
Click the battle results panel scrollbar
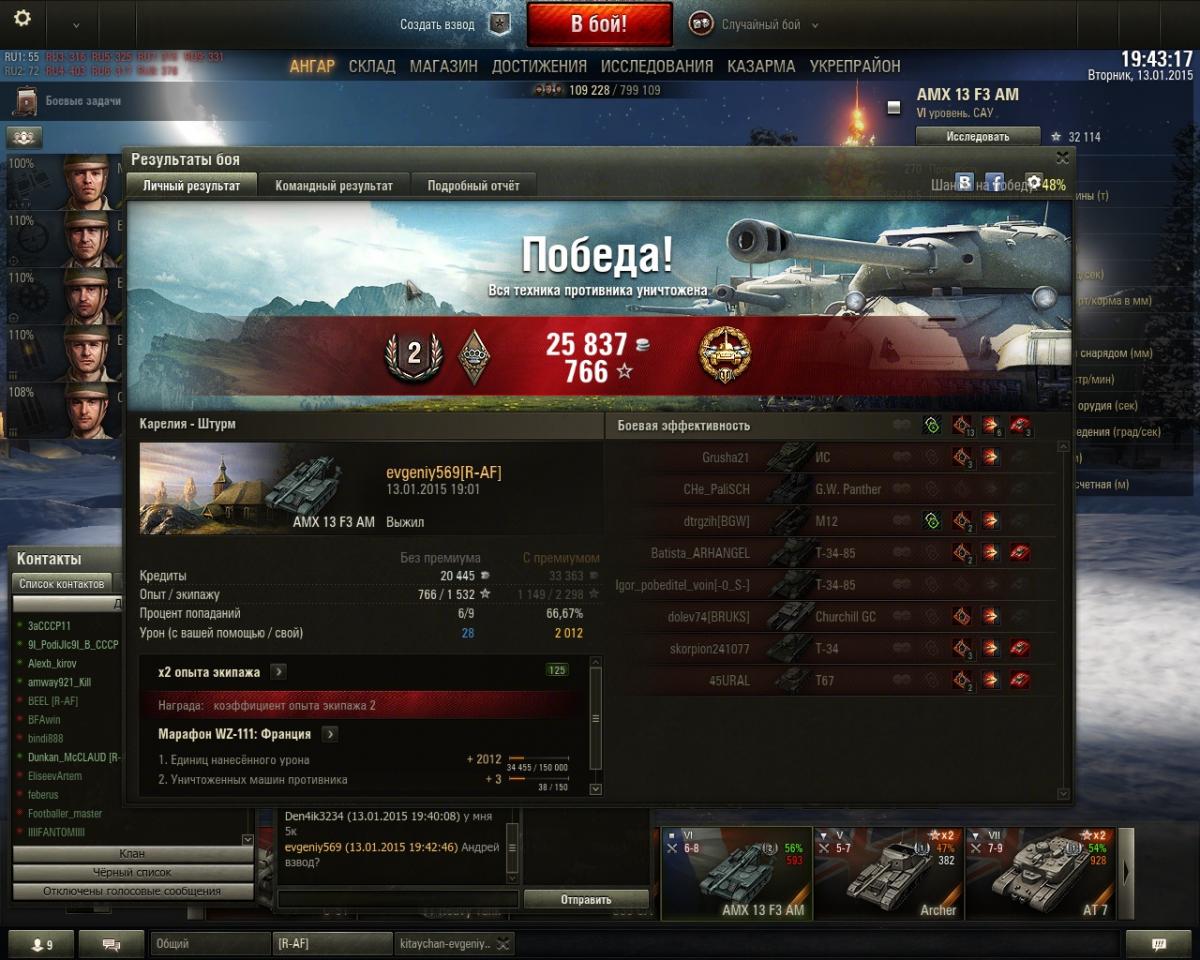[x=1062, y=618]
